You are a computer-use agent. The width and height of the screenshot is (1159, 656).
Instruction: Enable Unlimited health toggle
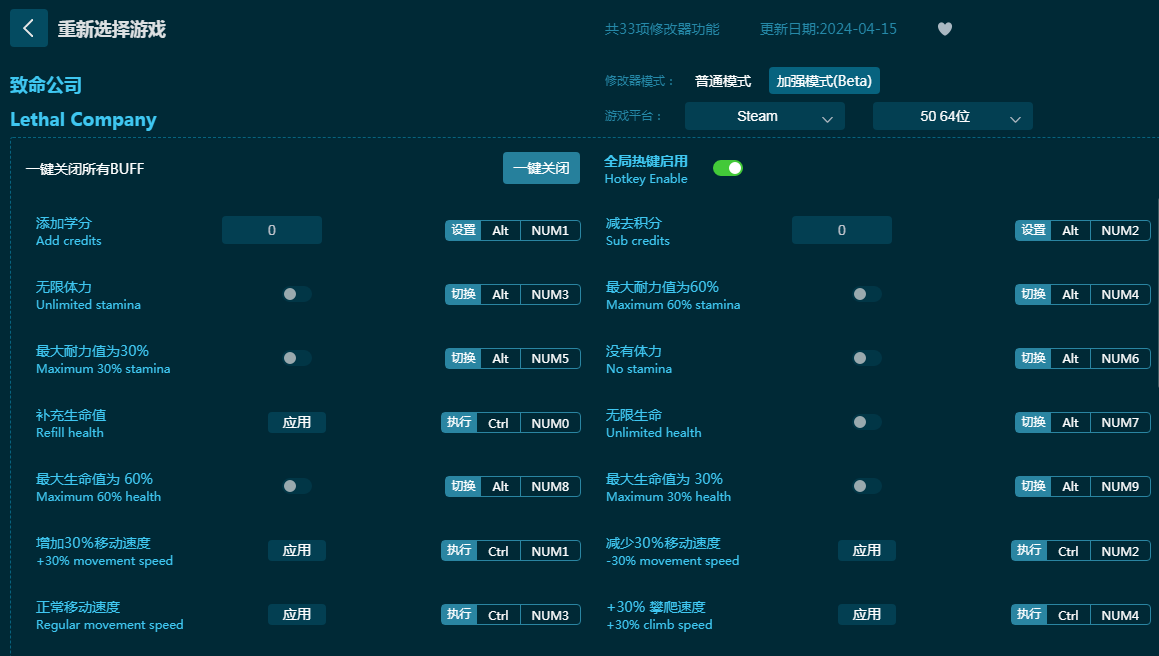[867, 422]
